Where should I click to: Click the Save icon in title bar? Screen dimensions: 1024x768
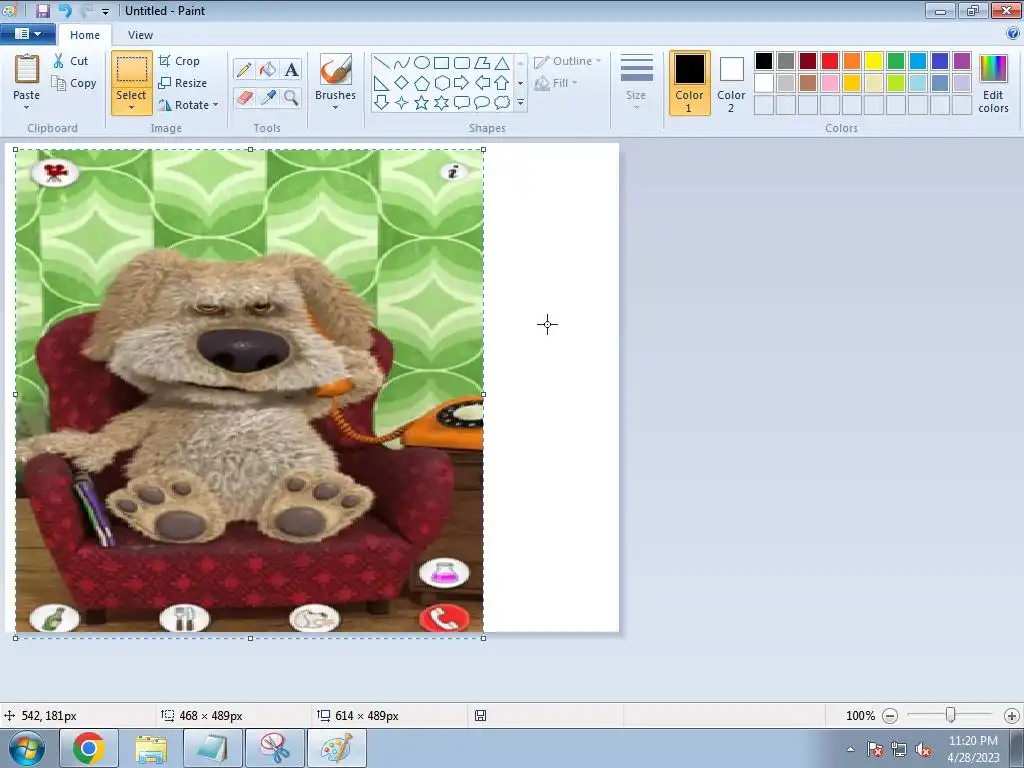point(42,10)
